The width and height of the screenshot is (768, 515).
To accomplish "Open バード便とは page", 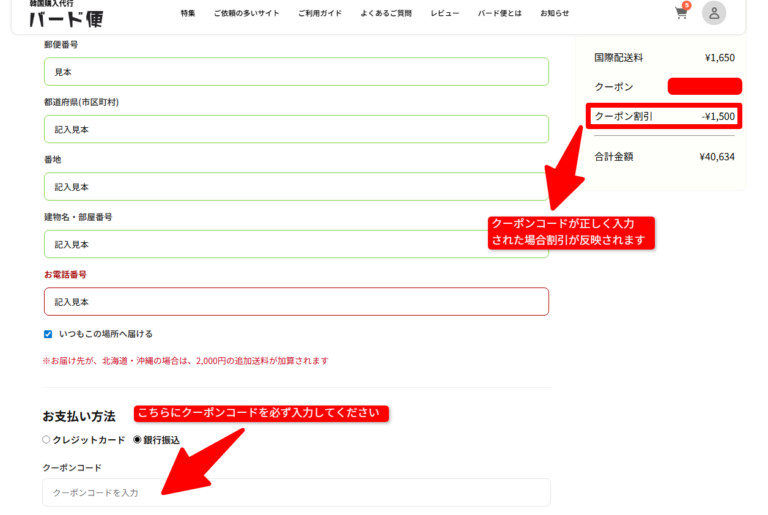I will (x=499, y=13).
